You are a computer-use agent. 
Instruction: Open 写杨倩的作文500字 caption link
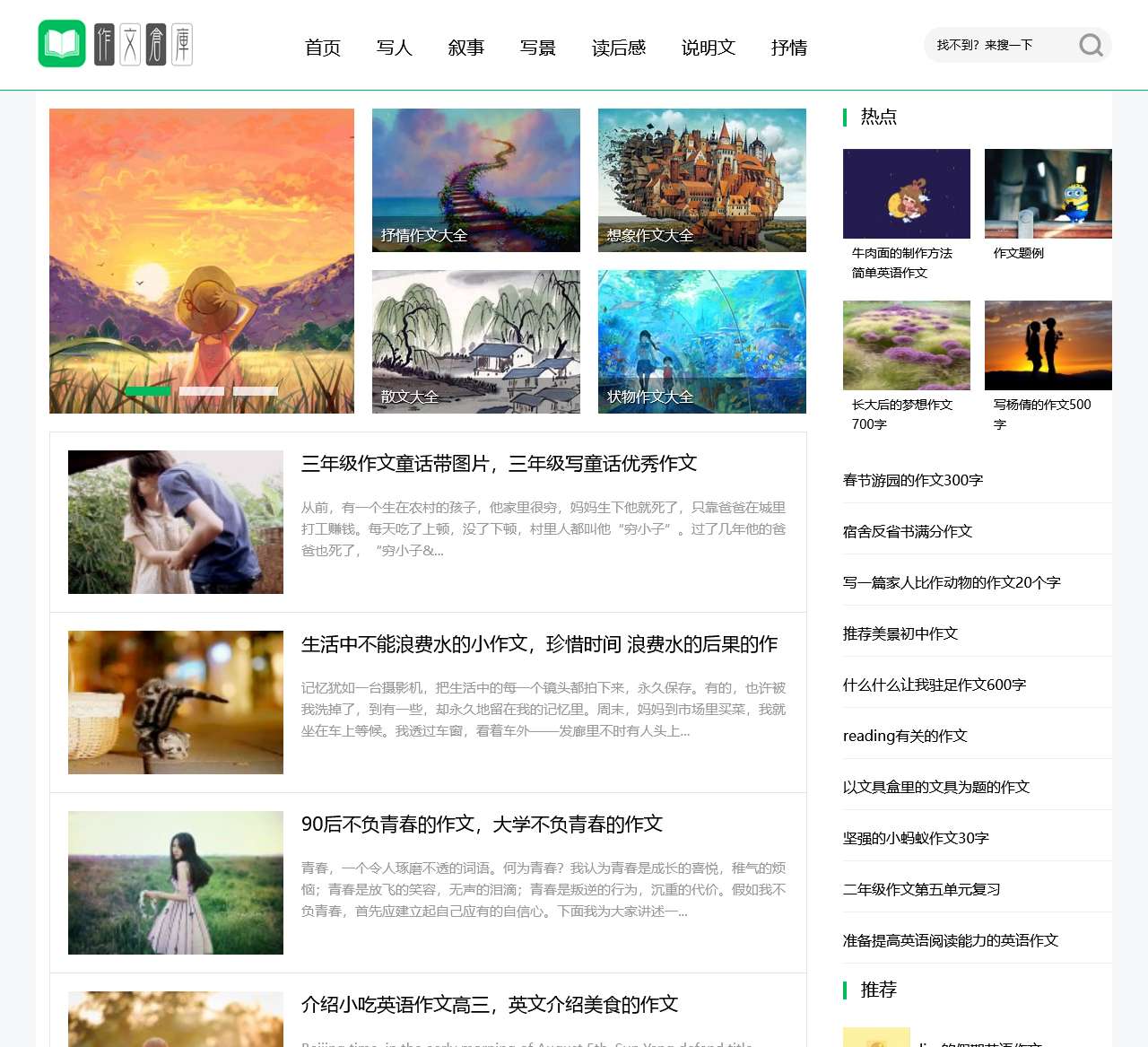point(1042,414)
